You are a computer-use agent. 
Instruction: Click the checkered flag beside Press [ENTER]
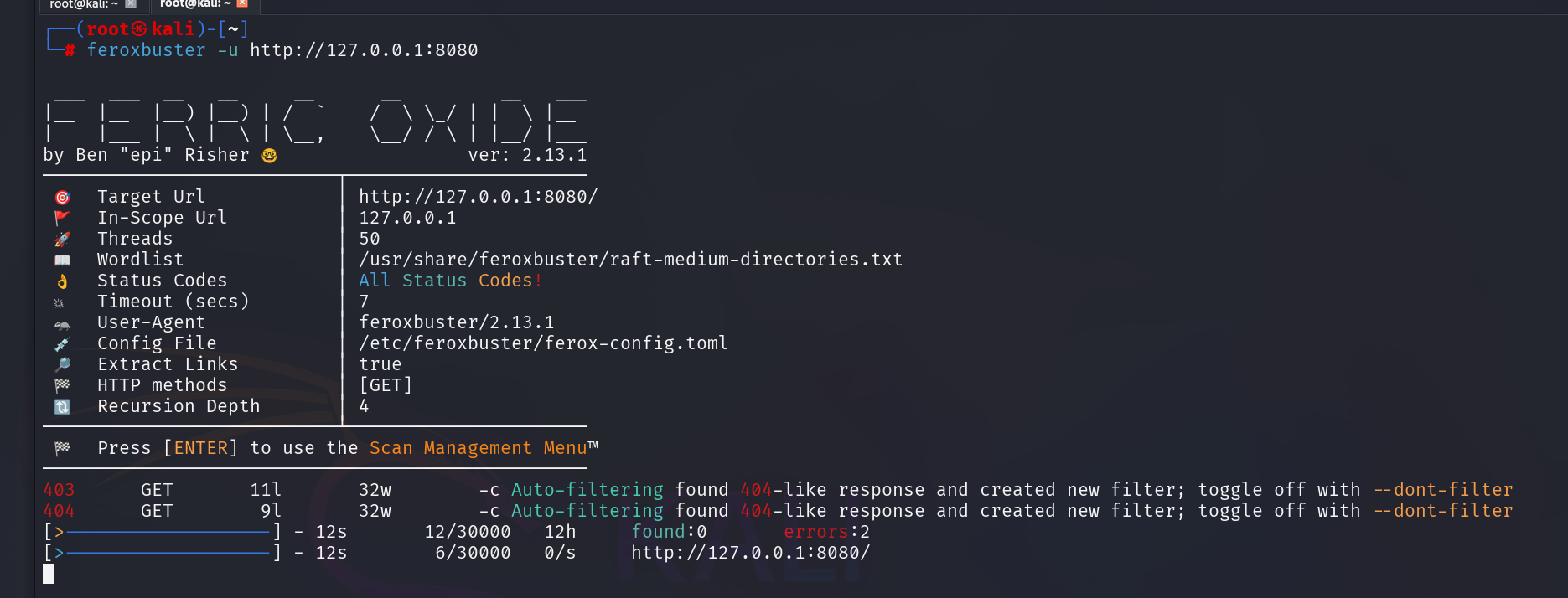[x=62, y=449]
